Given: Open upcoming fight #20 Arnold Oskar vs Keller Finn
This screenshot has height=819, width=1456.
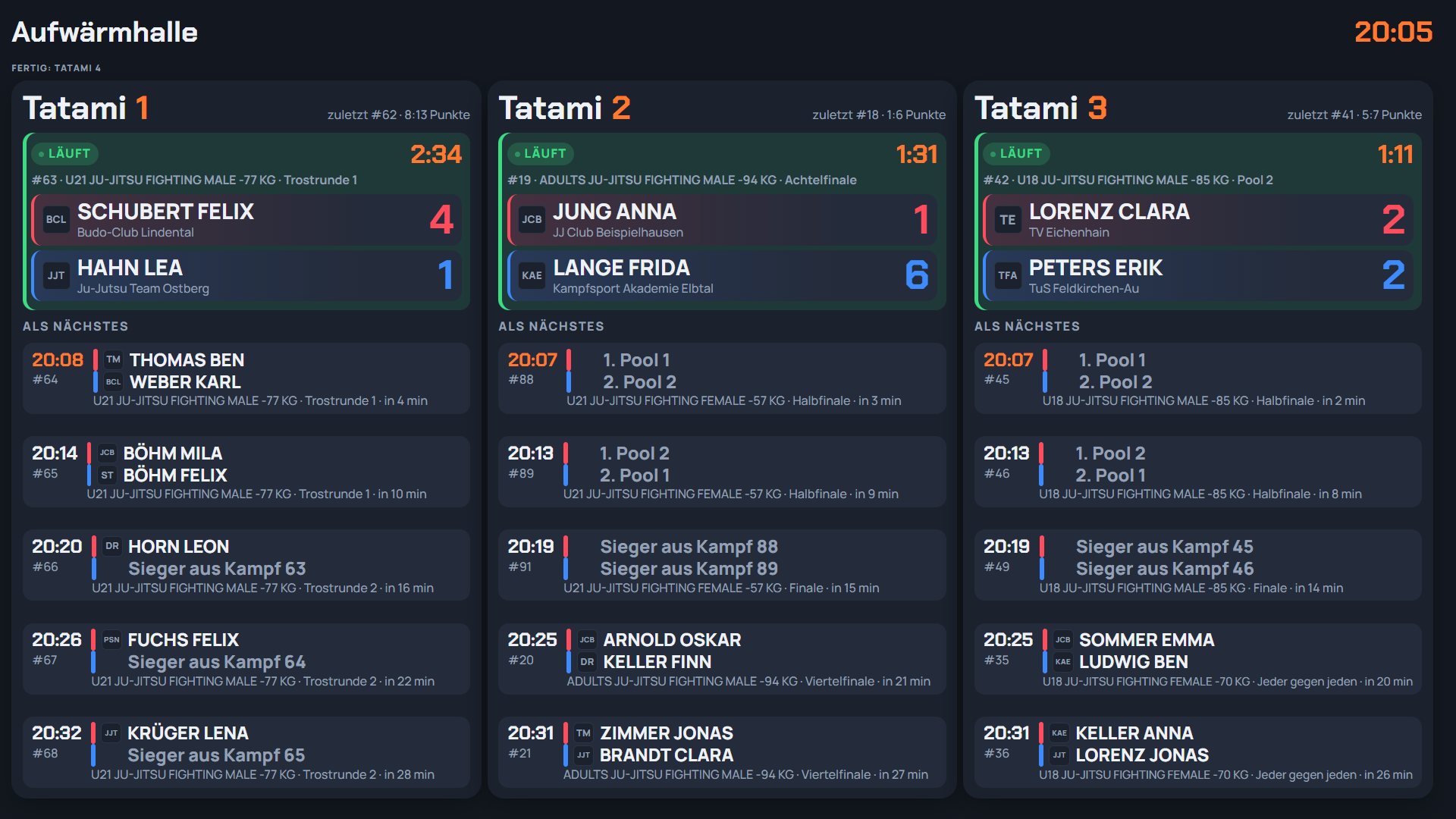Looking at the screenshot, I should coord(722,659).
